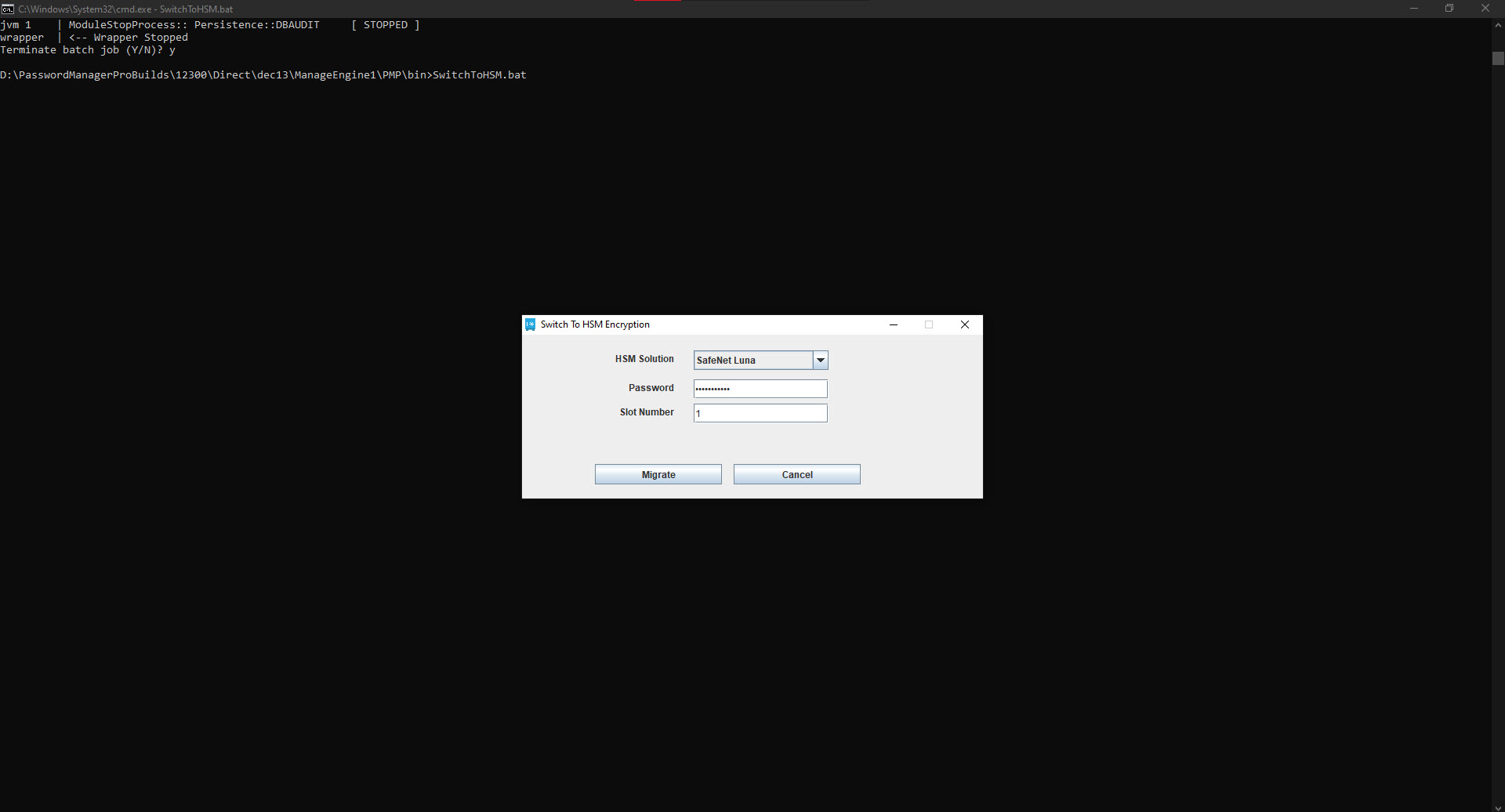Viewport: 1505px width, 812px height.
Task: Click the scrollbar up arrow in console
Action: pos(1498,25)
